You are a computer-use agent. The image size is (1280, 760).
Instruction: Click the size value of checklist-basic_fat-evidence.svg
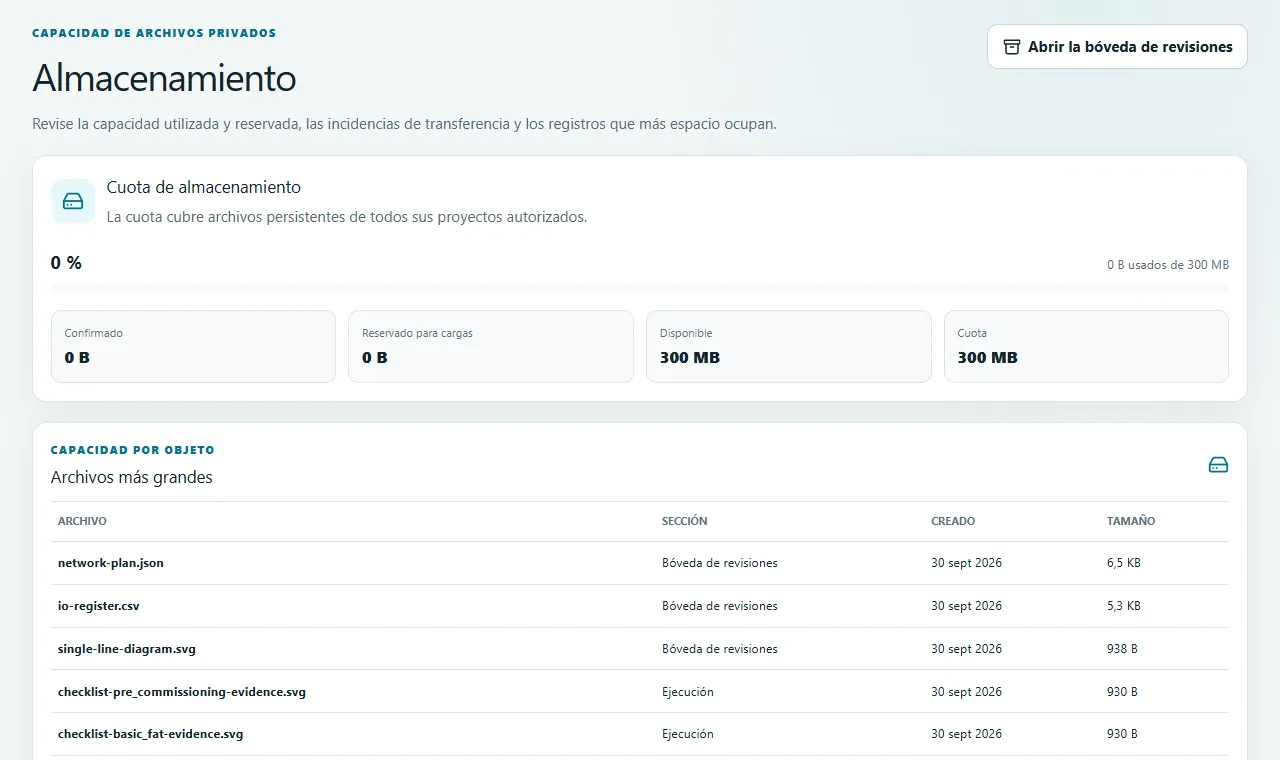[x=1122, y=734]
